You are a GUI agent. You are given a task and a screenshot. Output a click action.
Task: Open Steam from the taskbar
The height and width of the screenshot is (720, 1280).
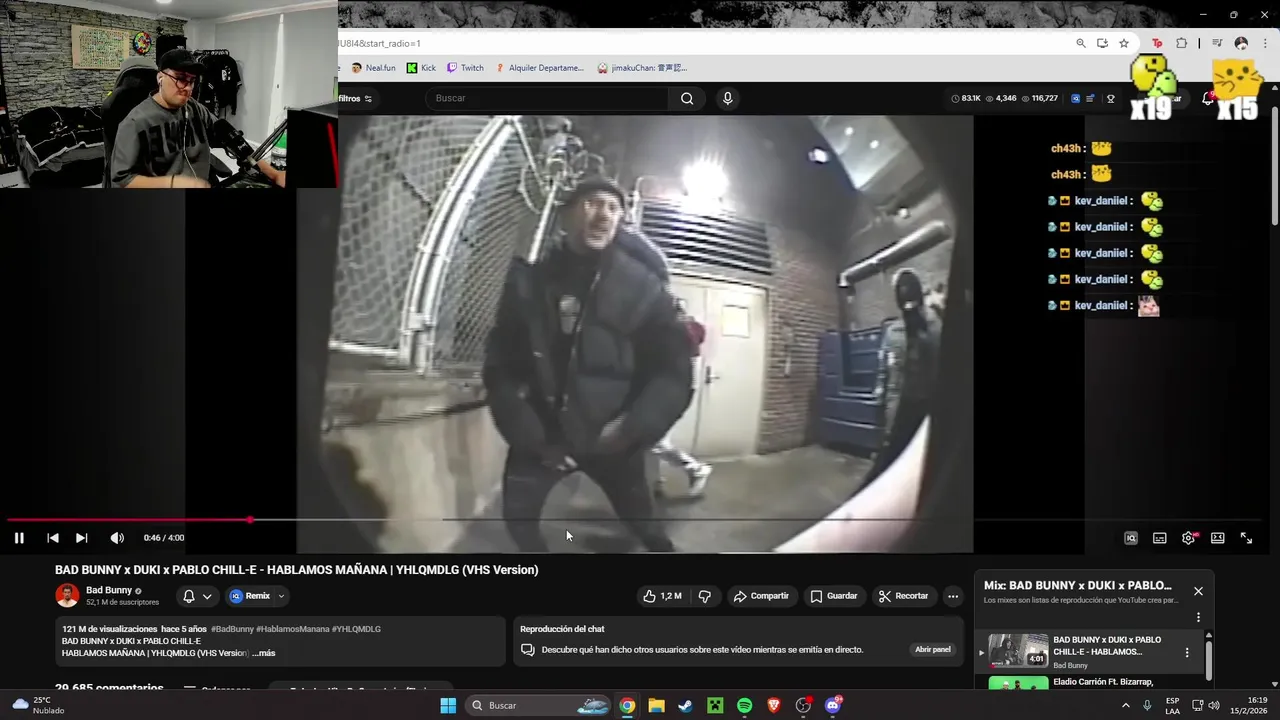[x=685, y=705]
